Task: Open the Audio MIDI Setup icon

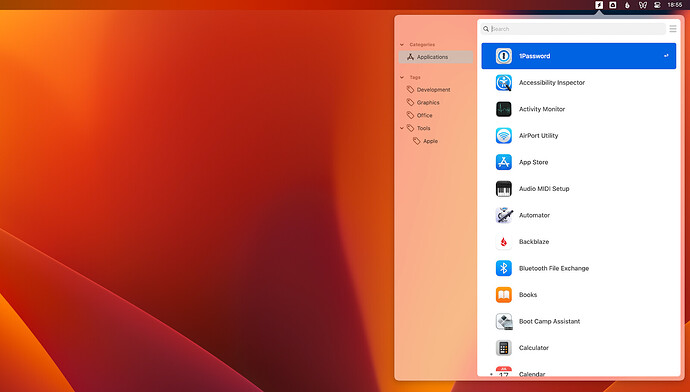Action: tap(503, 189)
